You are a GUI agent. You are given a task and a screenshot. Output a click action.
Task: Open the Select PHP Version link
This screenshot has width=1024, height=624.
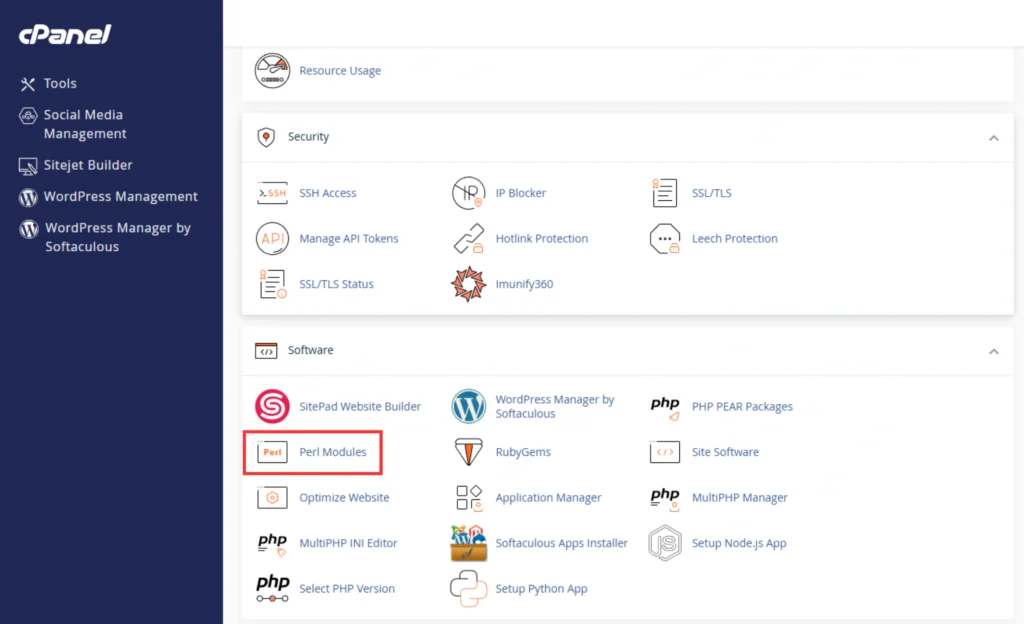coord(347,589)
